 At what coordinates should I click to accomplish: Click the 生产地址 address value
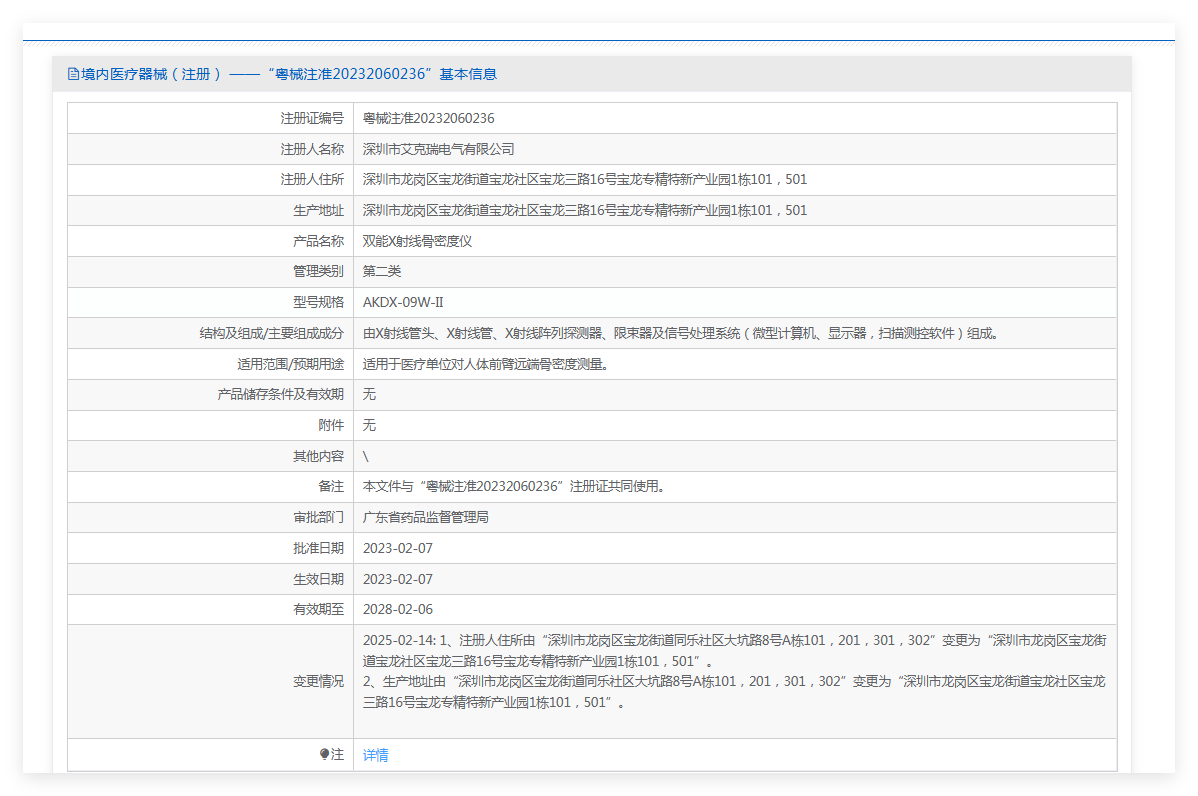click(584, 210)
